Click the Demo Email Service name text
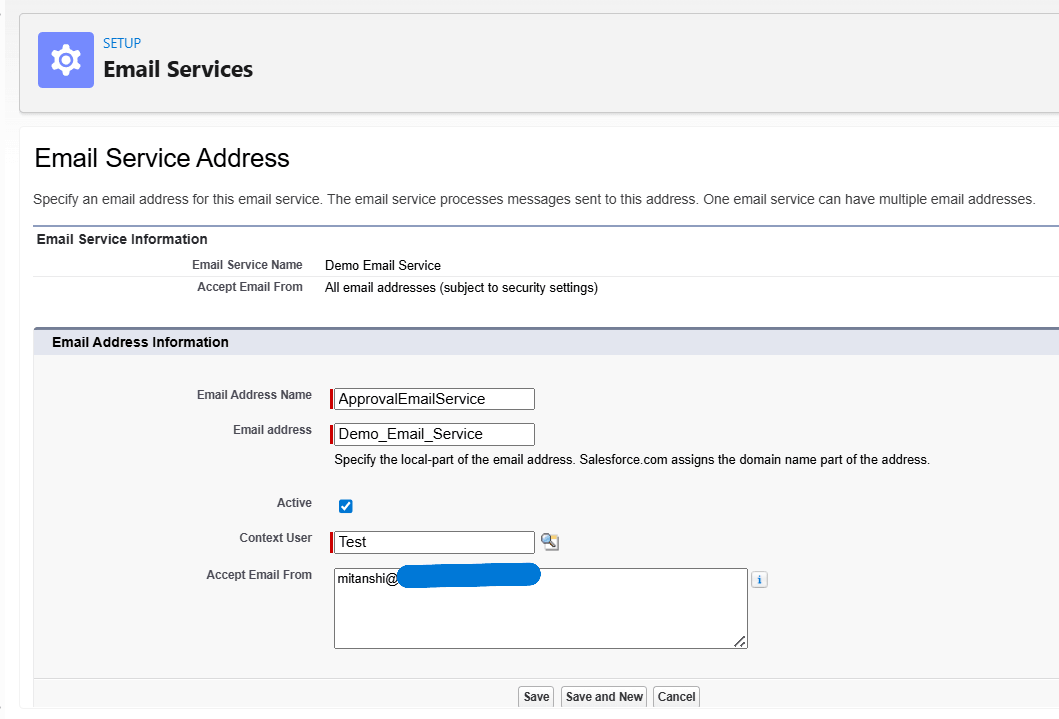This screenshot has width=1059, height=719. pos(382,265)
